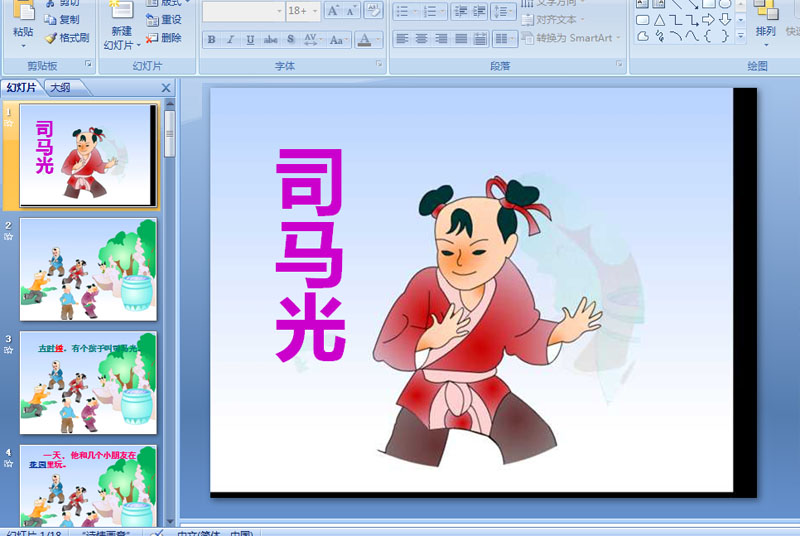The height and width of the screenshot is (536, 800).
Task: Toggle Underline formatting button
Action: pos(250,39)
